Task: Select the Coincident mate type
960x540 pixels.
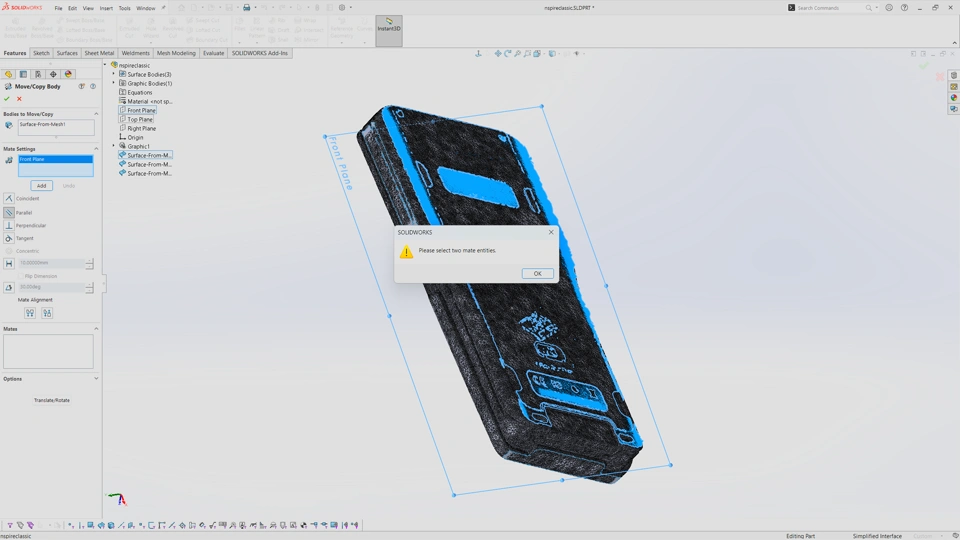Action: (9, 198)
